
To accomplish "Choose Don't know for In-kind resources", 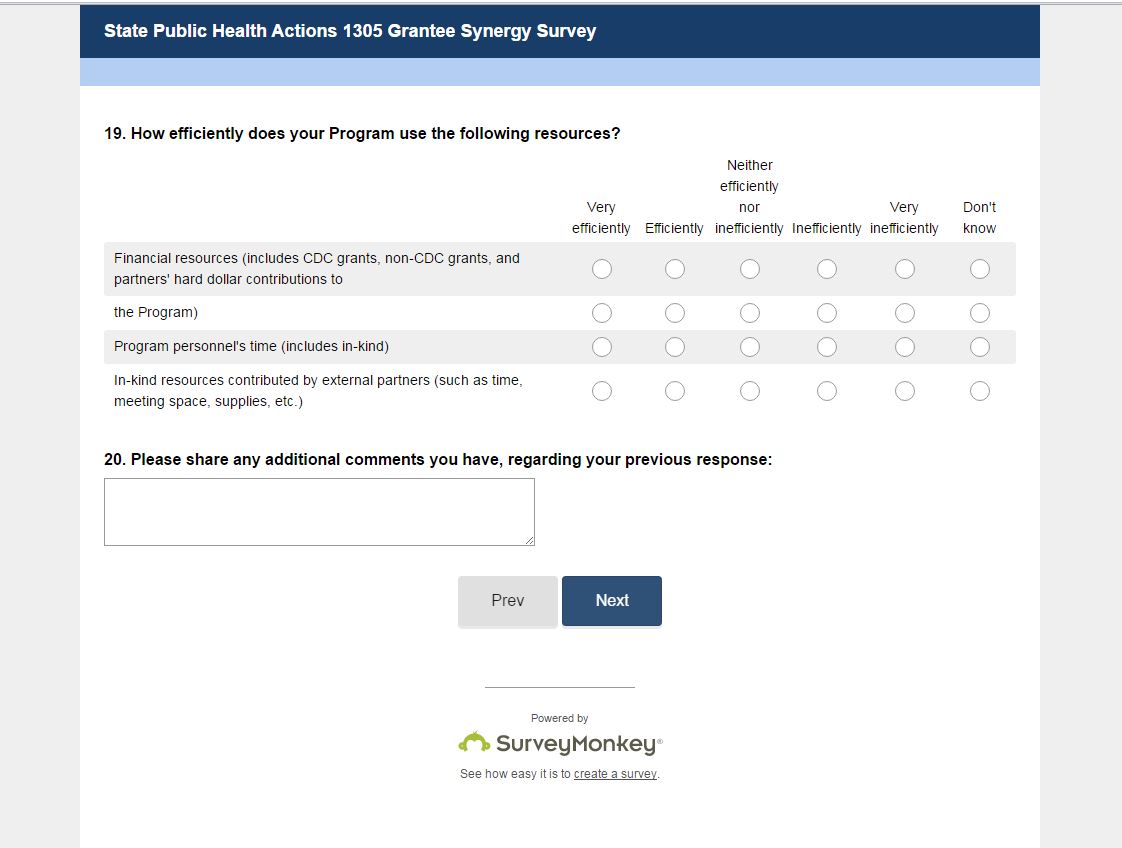I will [x=980, y=391].
